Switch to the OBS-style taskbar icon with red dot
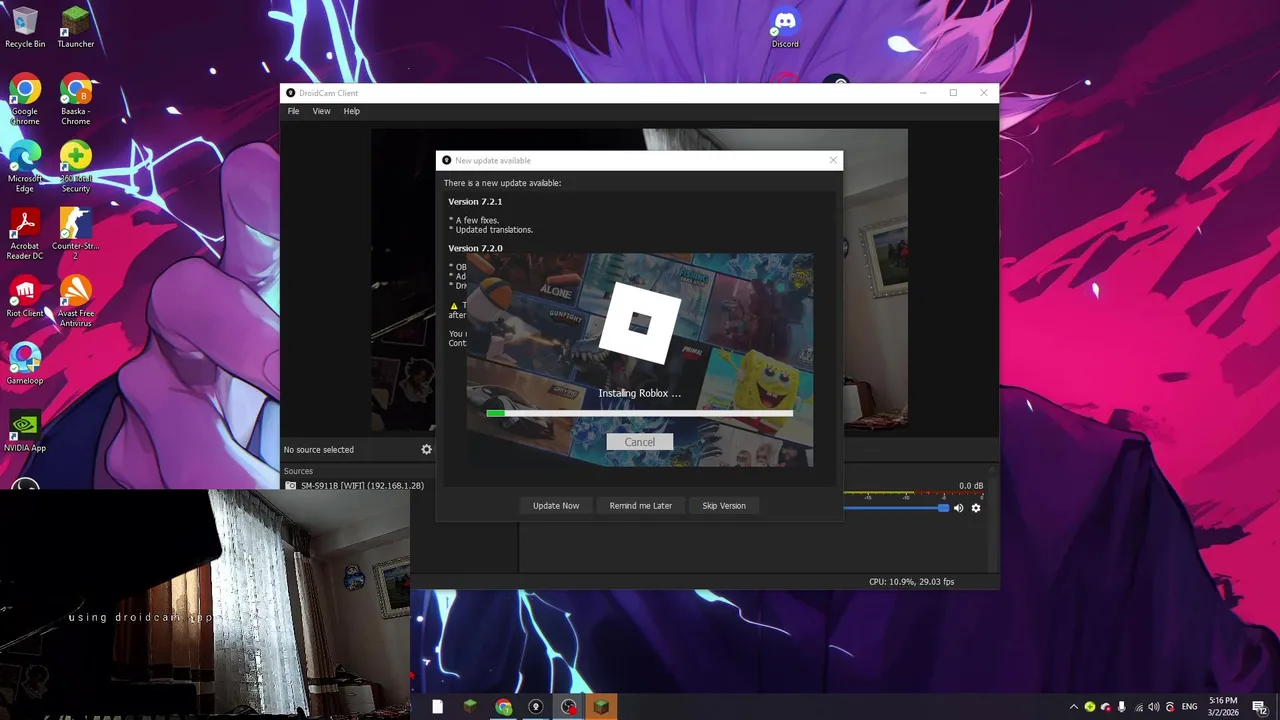Image resolution: width=1280 pixels, height=720 pixels. tap(569, 707)
